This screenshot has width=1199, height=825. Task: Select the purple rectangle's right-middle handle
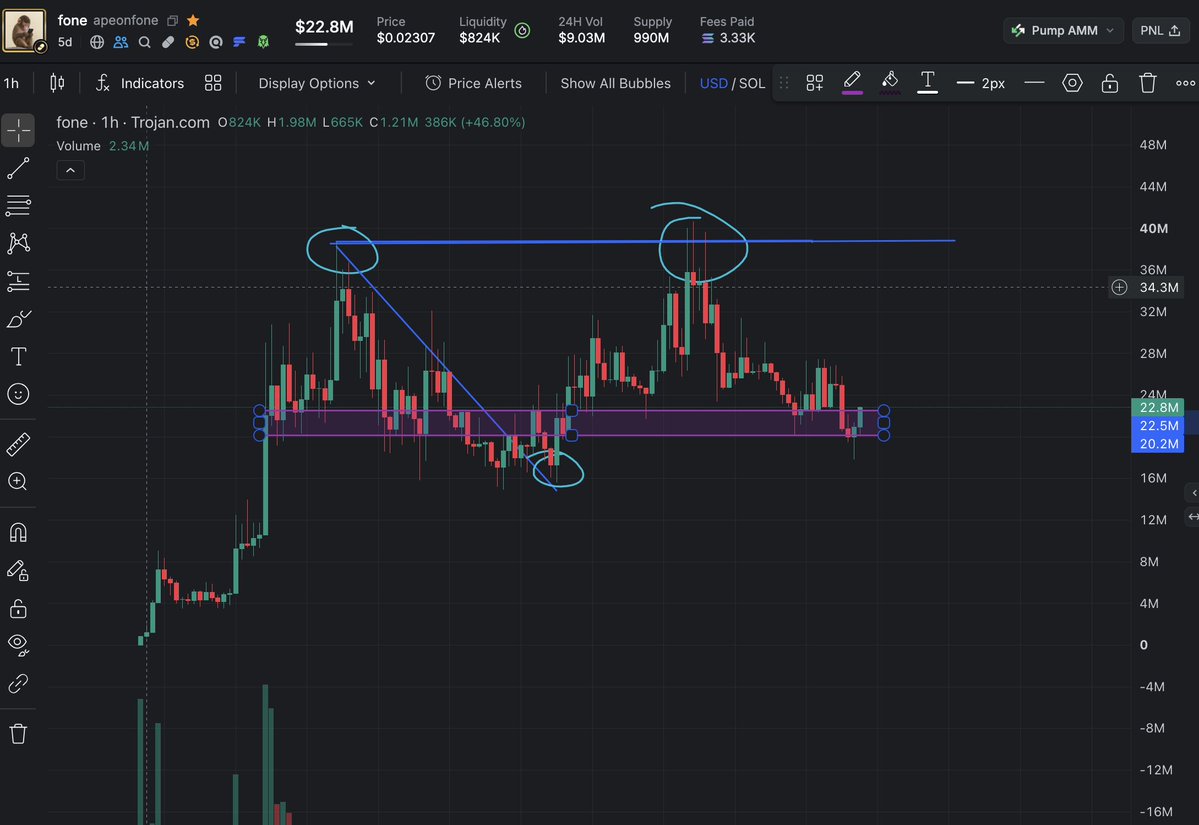884,423
